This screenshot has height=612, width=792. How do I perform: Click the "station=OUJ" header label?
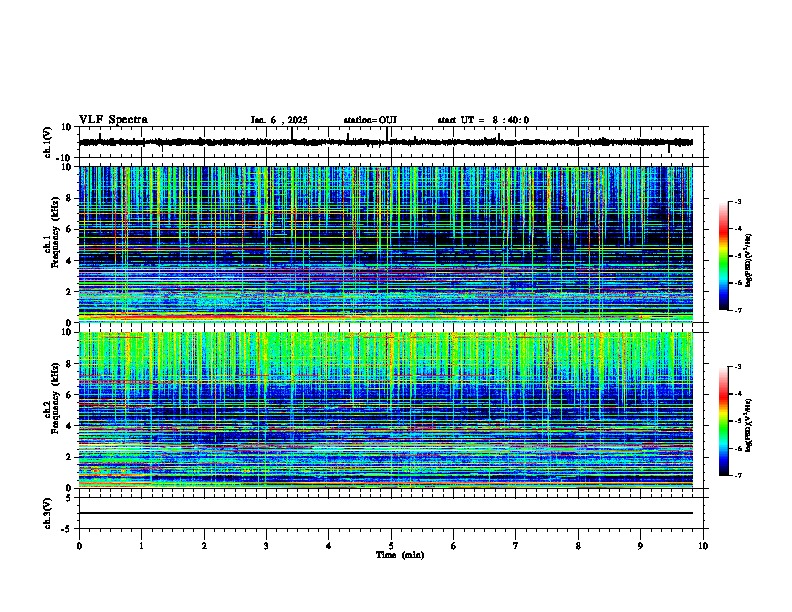[370, 120]
